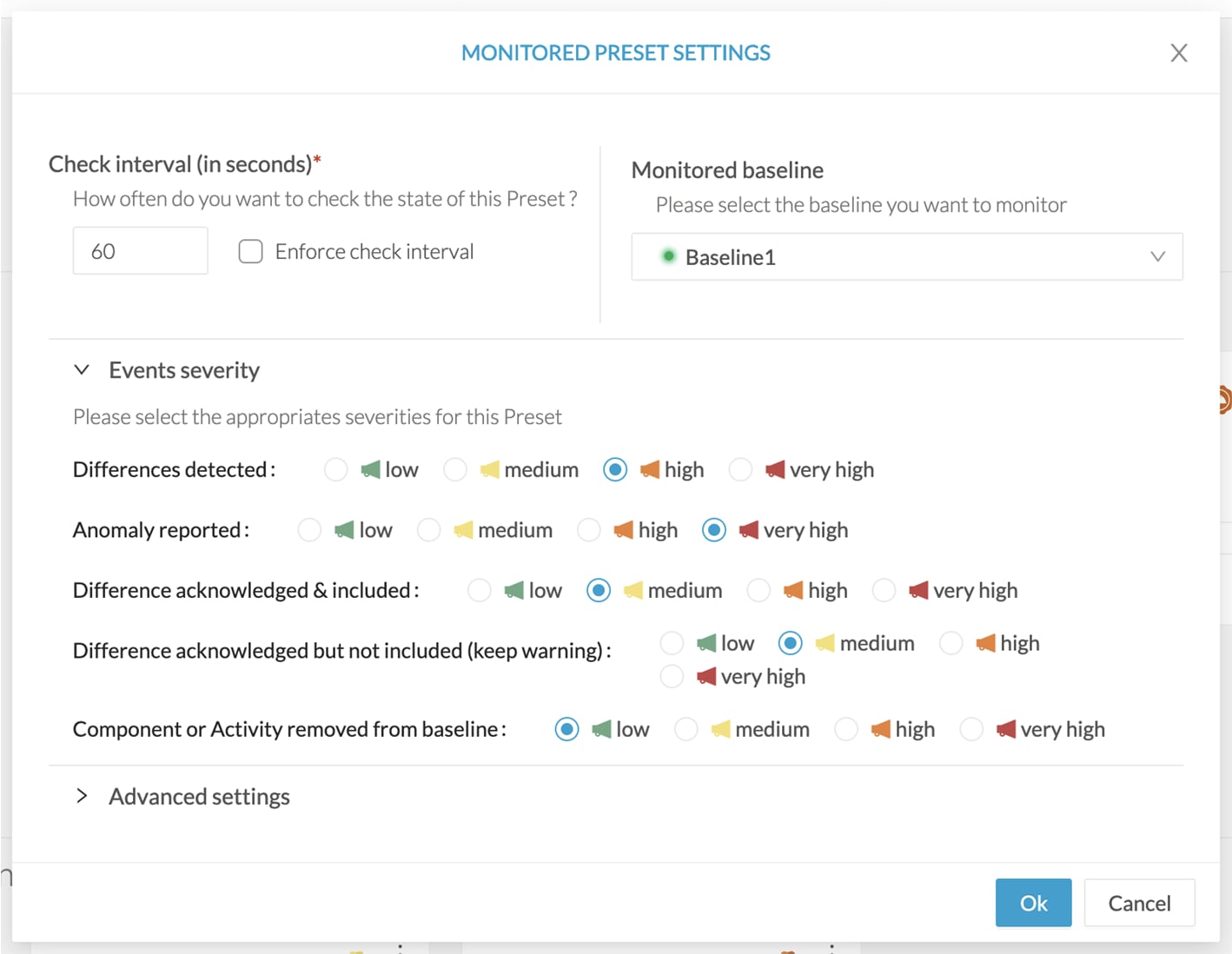The width and height of the screenshot is (1232, 954).
Task: Click the yellow medium megaphone for Differences detected
Action: (492, 469)
